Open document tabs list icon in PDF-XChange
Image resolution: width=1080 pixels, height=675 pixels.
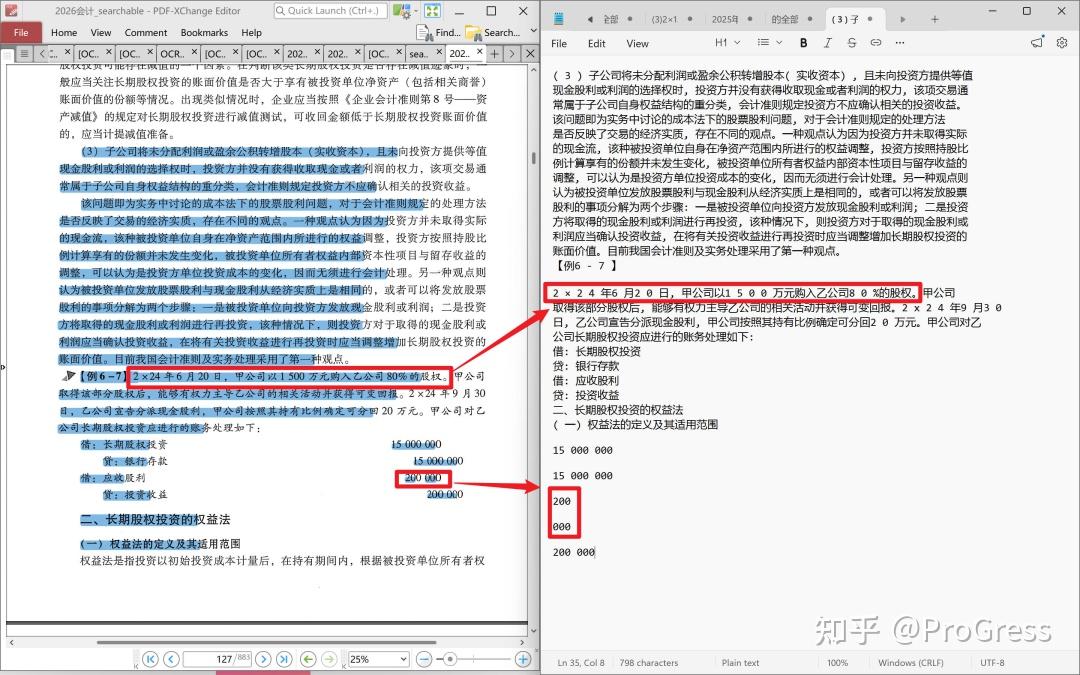coord(23,53)
